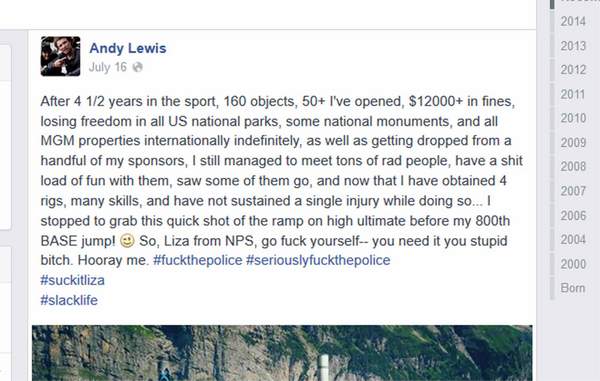The width and height of the screenshot is (600, 381).
Task: Go to year 2000 on timeline
Action: tap(573, 264)
